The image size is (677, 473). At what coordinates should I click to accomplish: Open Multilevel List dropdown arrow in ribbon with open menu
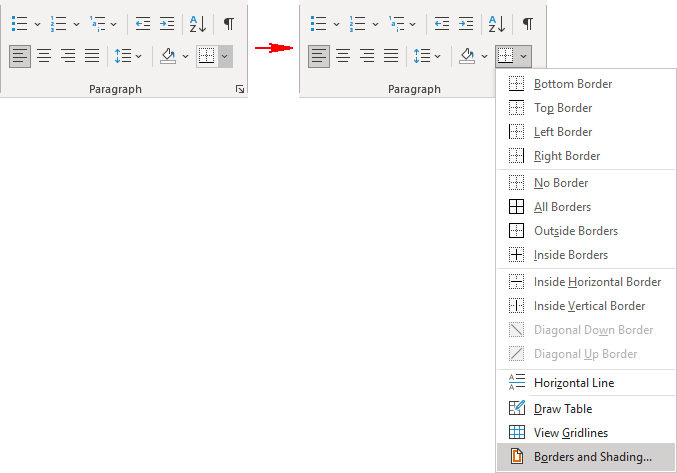point(413,24)
